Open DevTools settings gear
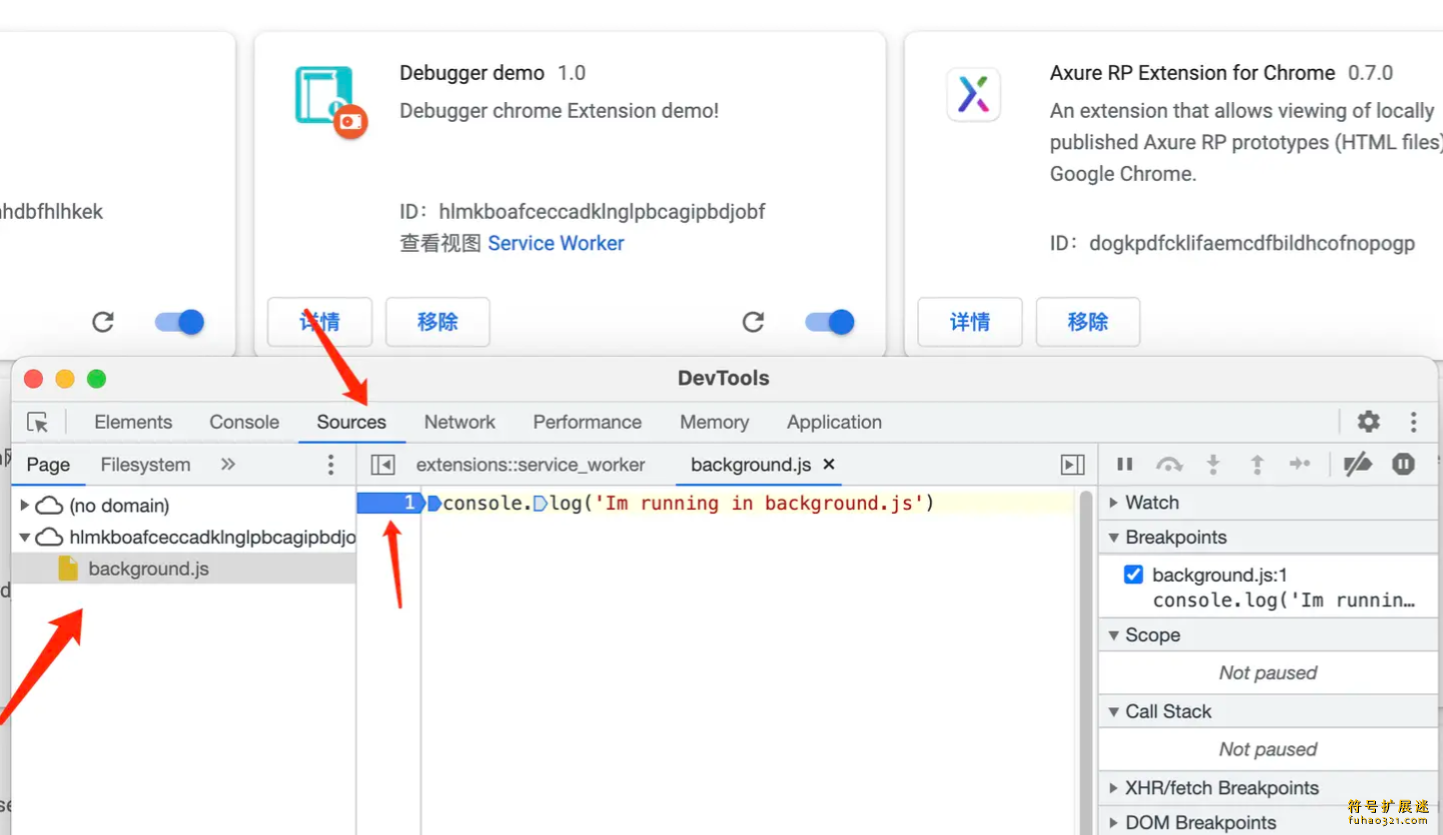Screen dimensions: 1443x835 pyautogui.click(x=1368, y=422)
